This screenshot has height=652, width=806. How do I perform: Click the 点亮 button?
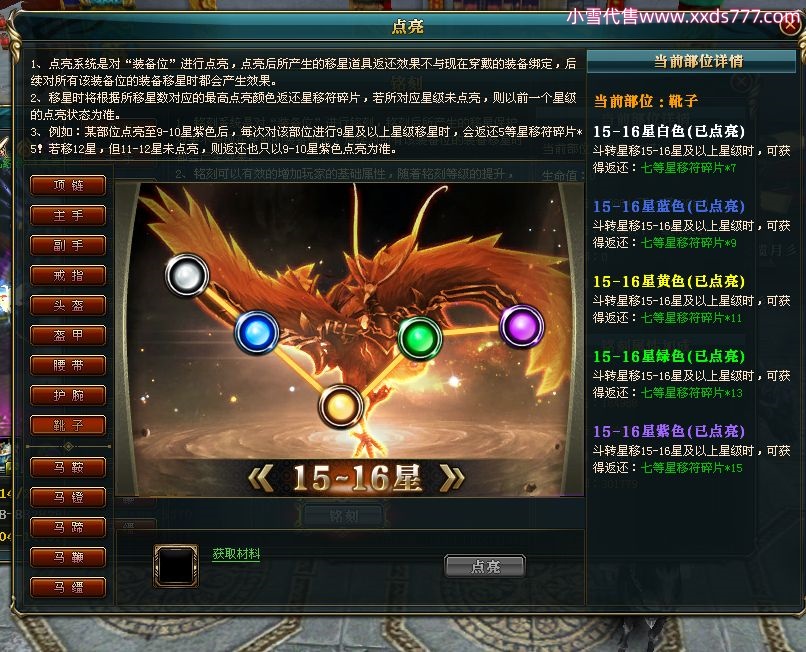(x=485, y=566)
